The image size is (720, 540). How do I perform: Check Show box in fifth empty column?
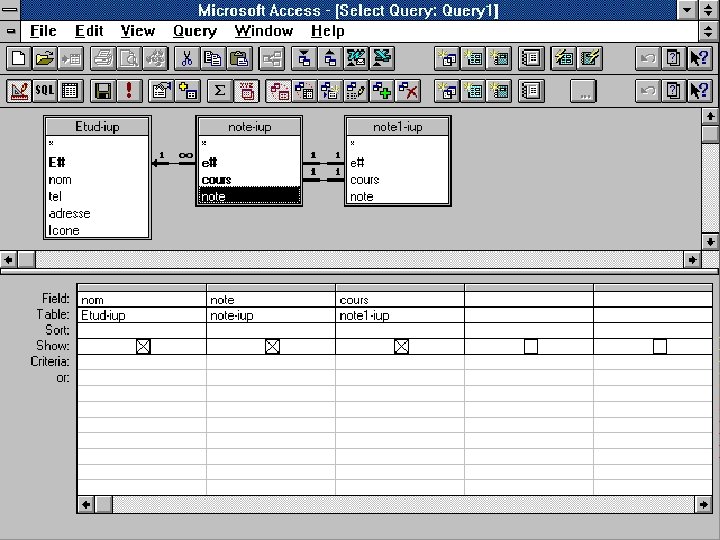coord(660,346)
